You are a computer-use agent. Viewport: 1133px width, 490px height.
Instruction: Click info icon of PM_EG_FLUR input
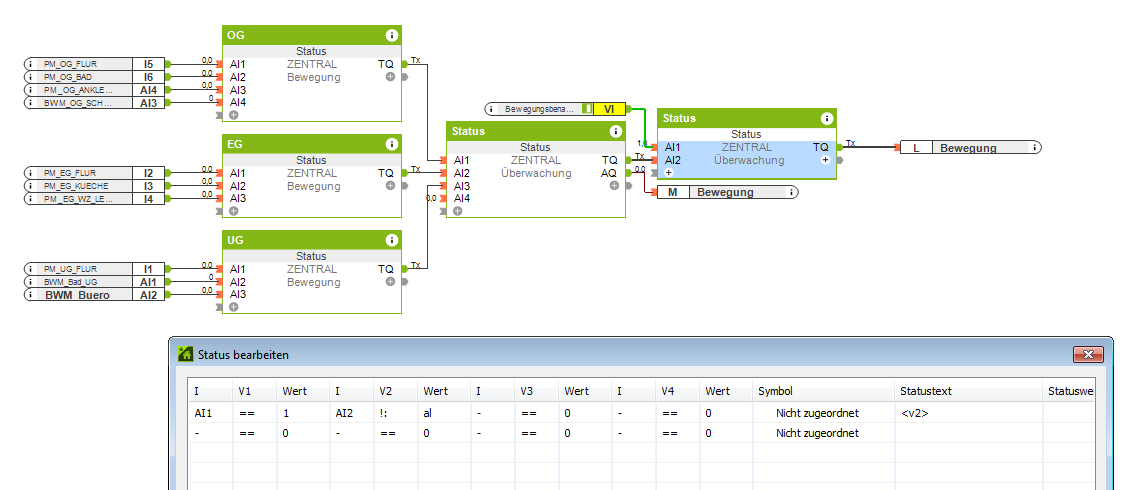click(30, 173)
